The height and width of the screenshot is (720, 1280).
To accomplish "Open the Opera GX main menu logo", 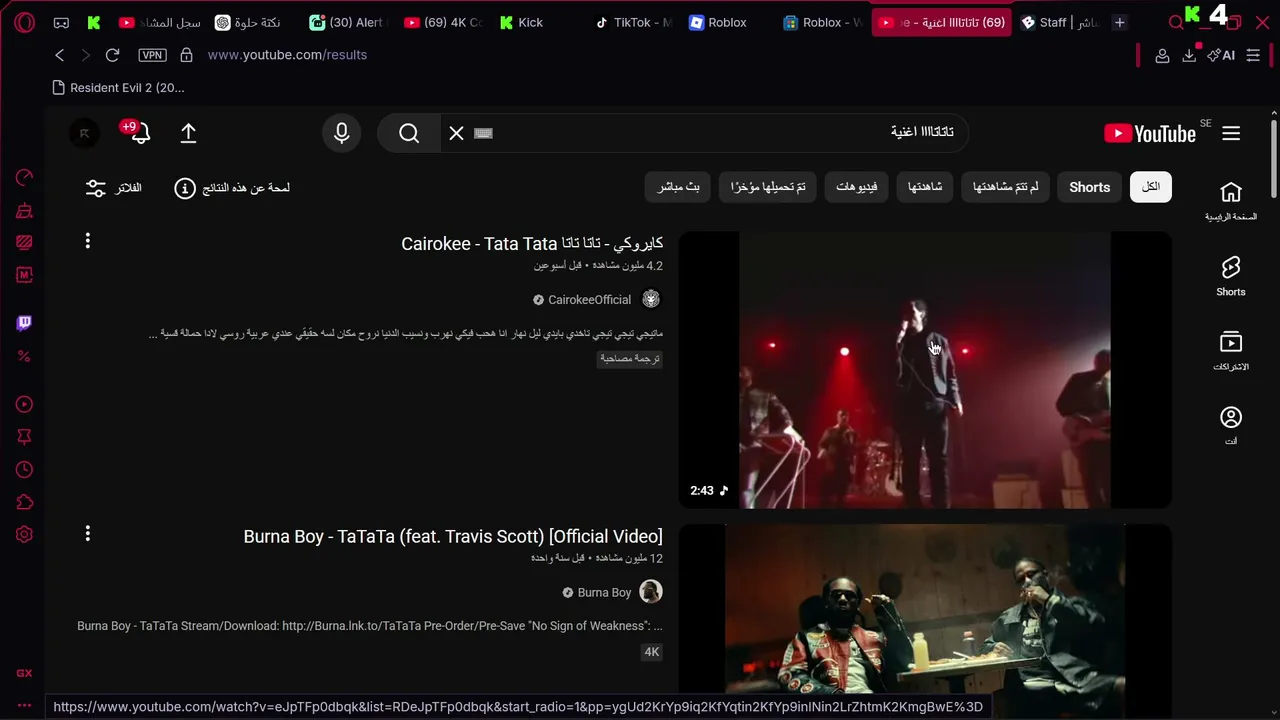I will point(25,22).
